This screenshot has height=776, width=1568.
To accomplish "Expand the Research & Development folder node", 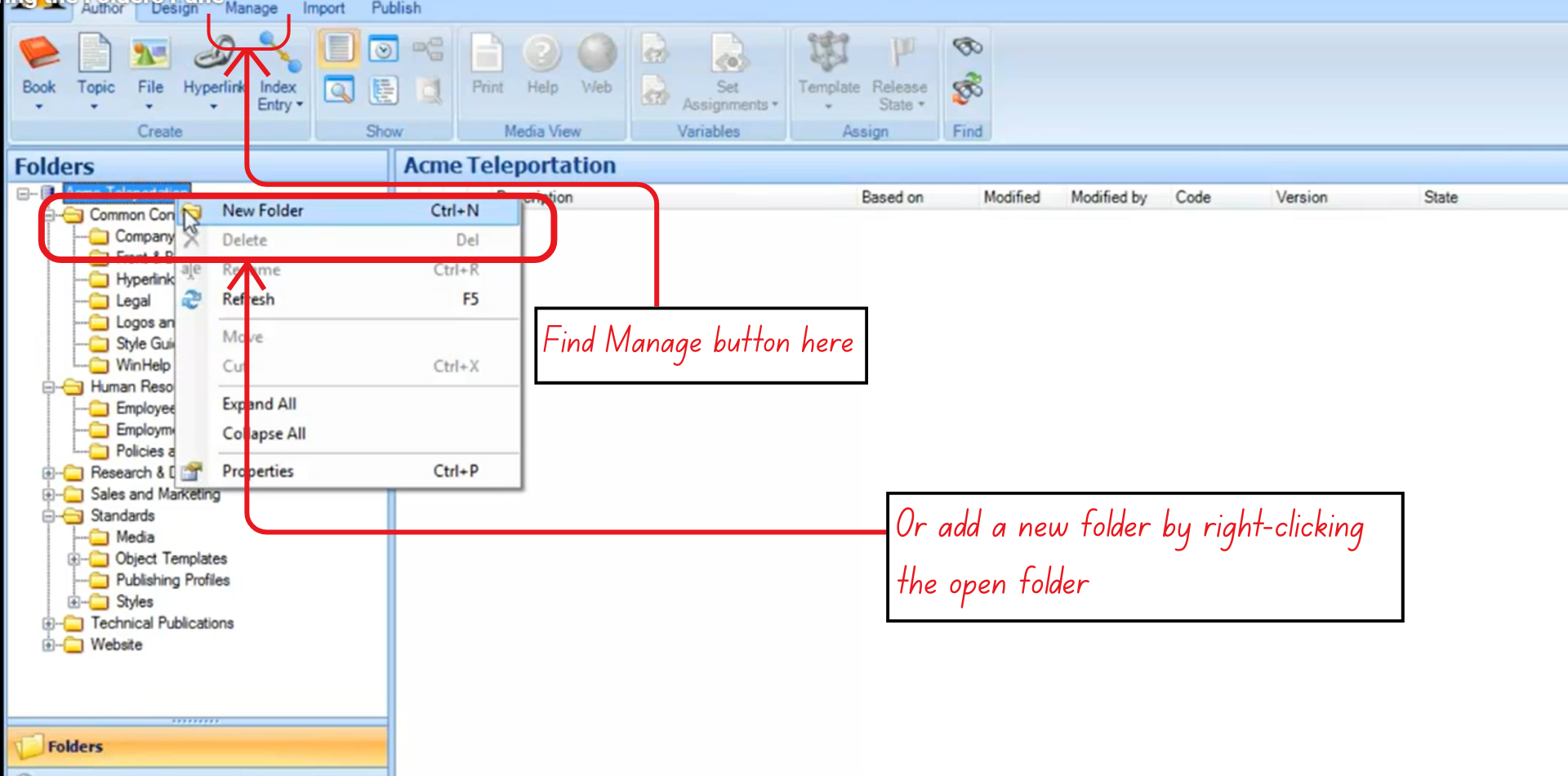I will (x=49, y=472).
